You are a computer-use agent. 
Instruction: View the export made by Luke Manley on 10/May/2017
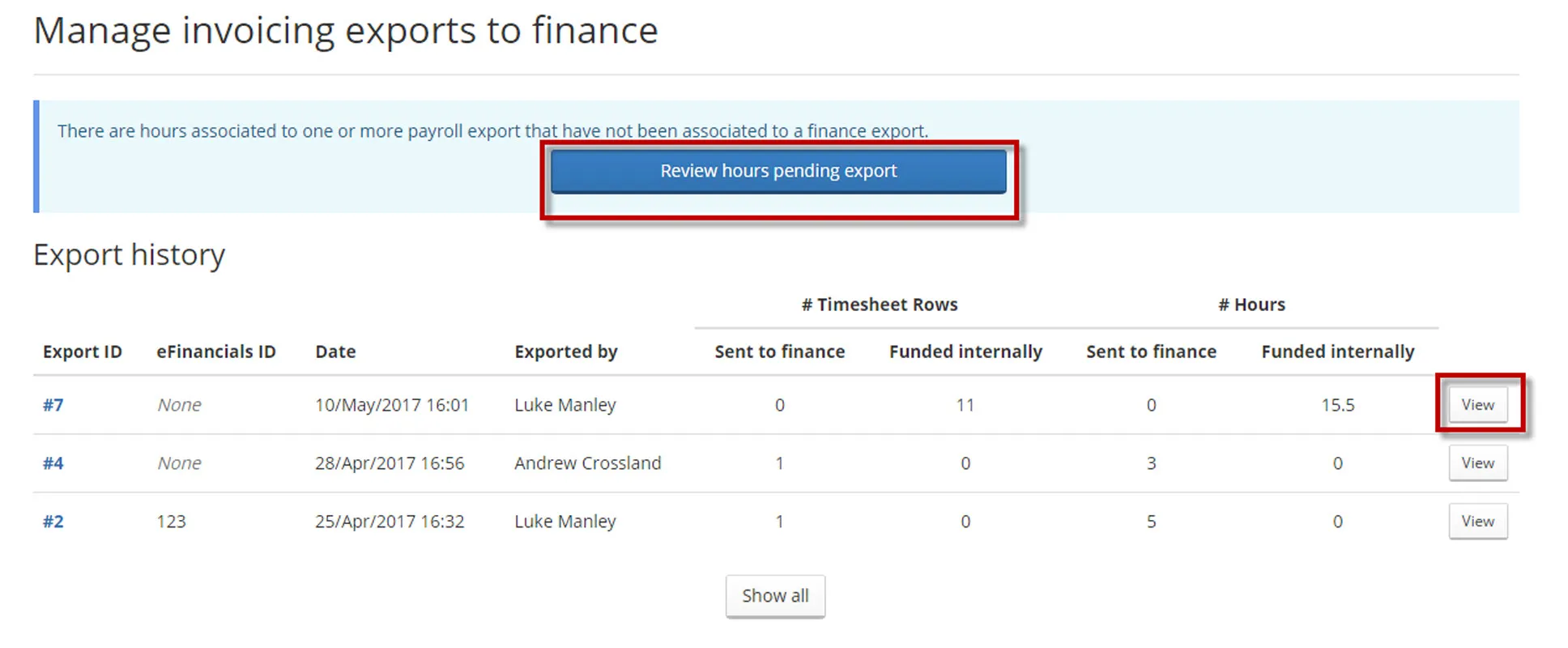pyautogui.click(x=1476, y=404)
